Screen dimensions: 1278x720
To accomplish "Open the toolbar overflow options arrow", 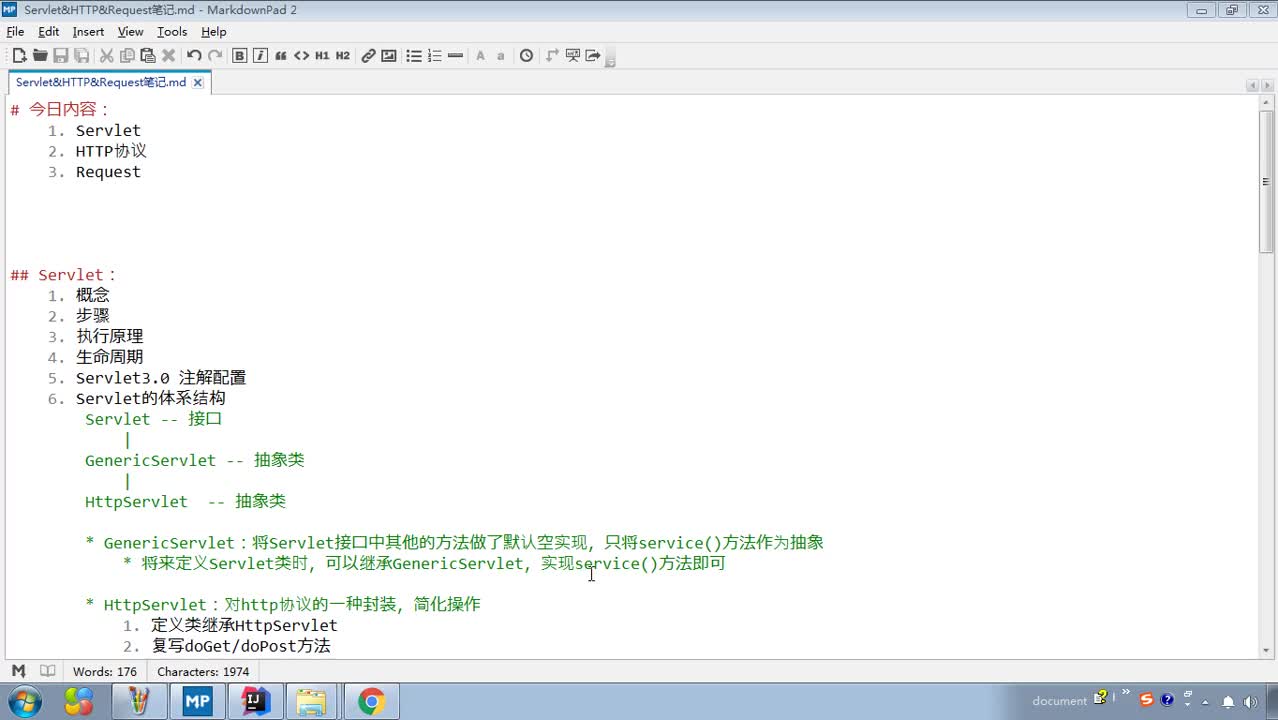I will pyautogui.click(x=610, y=60).
